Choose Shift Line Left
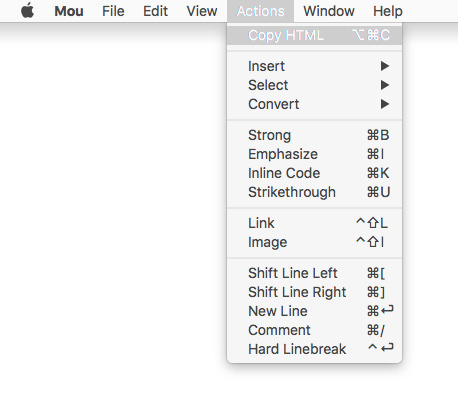The image size is (458, 394). click(x=314, y=273)
